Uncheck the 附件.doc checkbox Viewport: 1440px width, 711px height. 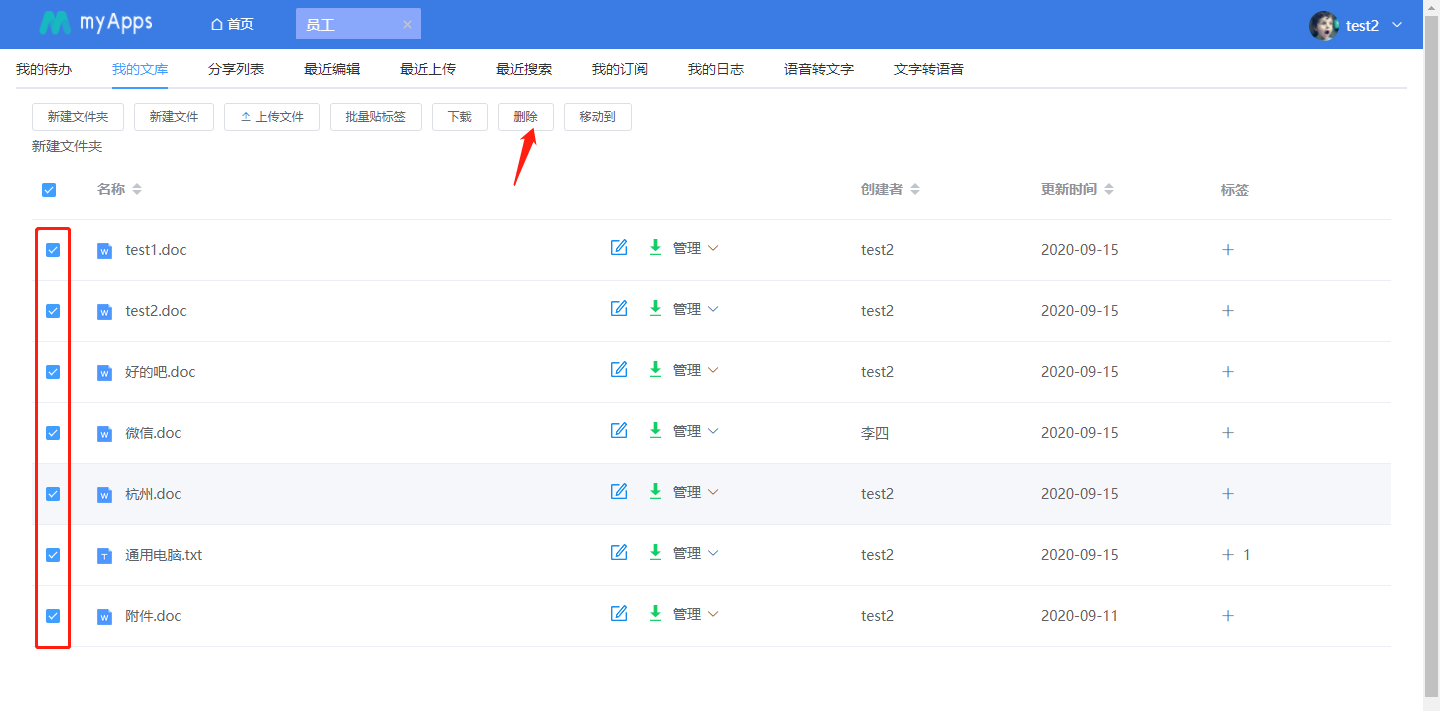[x=53, y=616]
